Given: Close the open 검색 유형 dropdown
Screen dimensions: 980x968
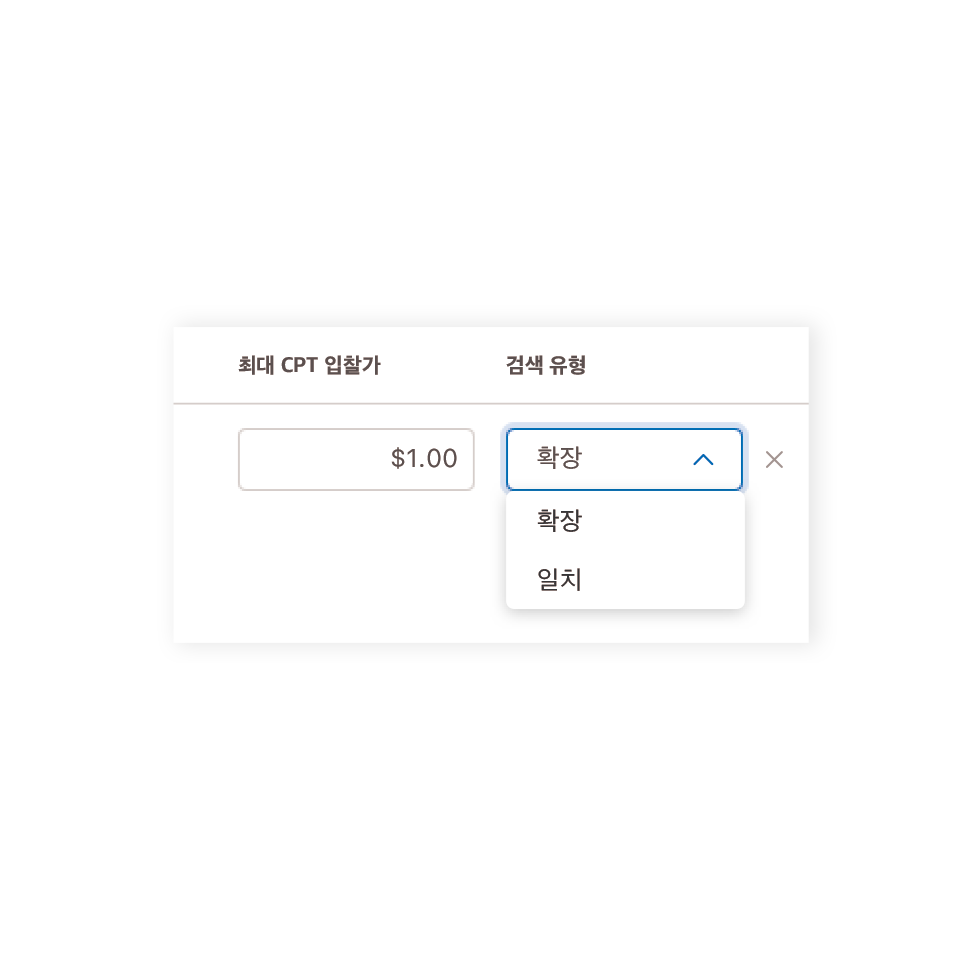Looking at the screenshot, I should tap(703, 460).
